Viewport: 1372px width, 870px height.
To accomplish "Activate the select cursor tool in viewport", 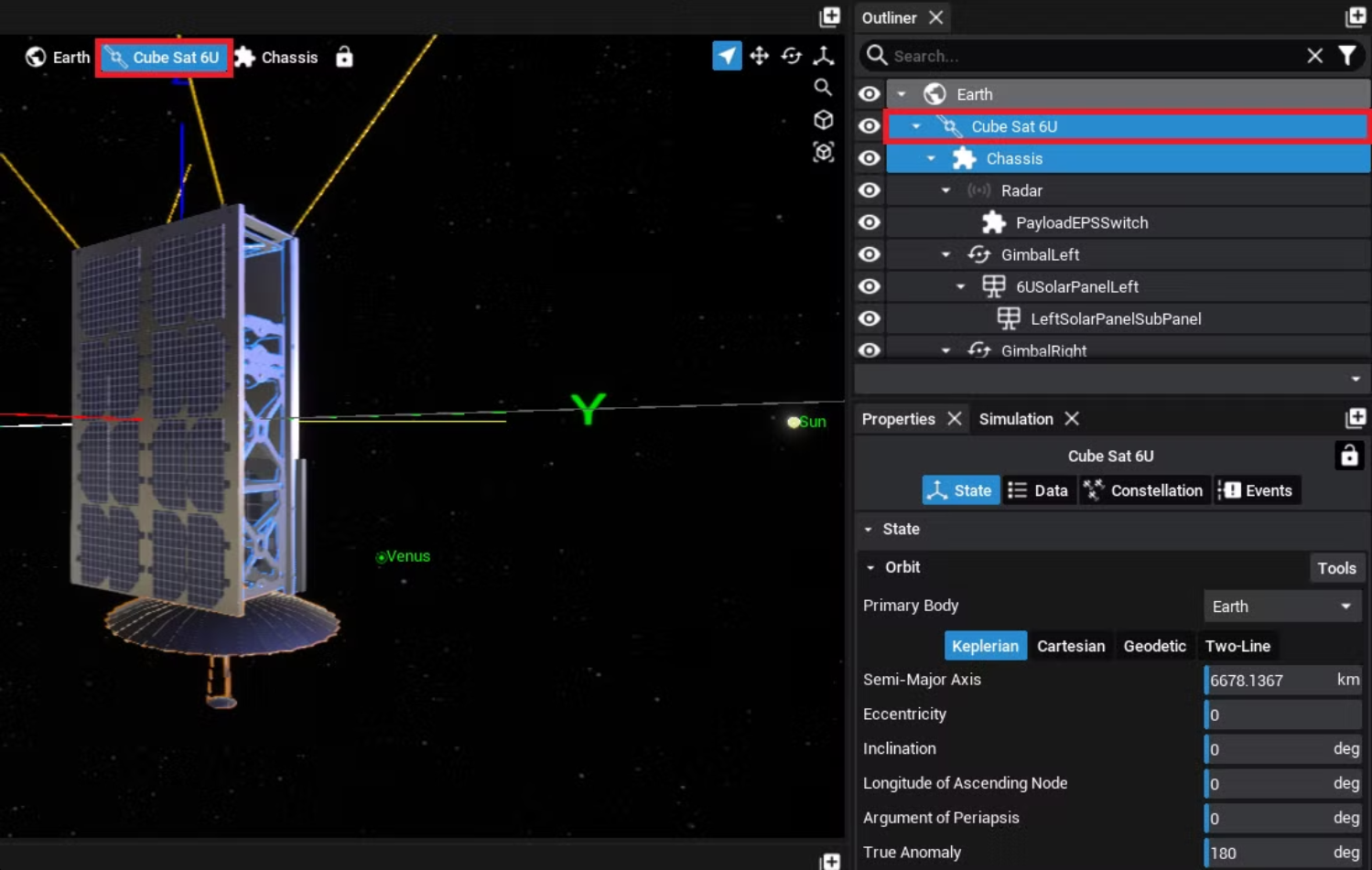I will pyautogui.click(x=727, y=56).
